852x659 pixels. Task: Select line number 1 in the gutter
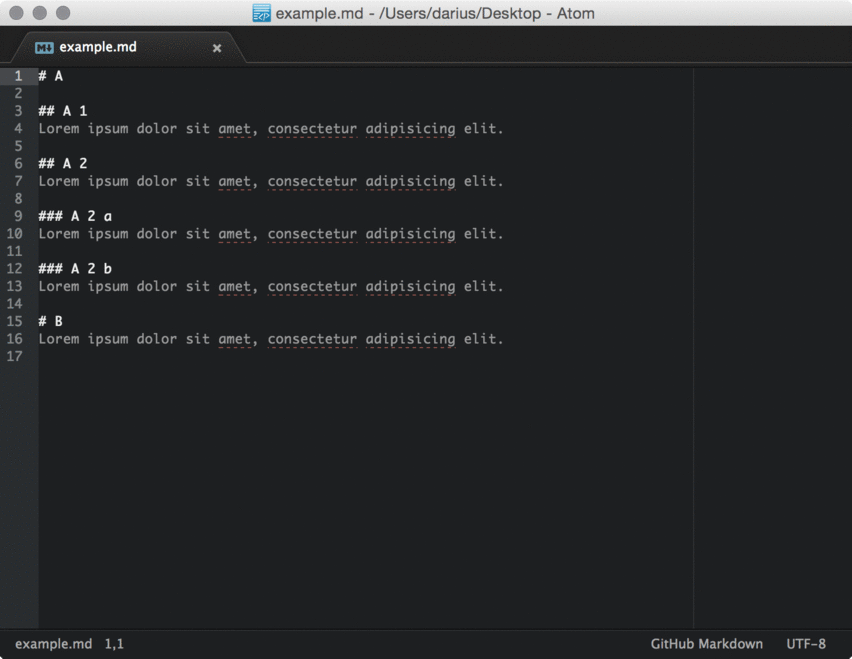tap(18, 76)
